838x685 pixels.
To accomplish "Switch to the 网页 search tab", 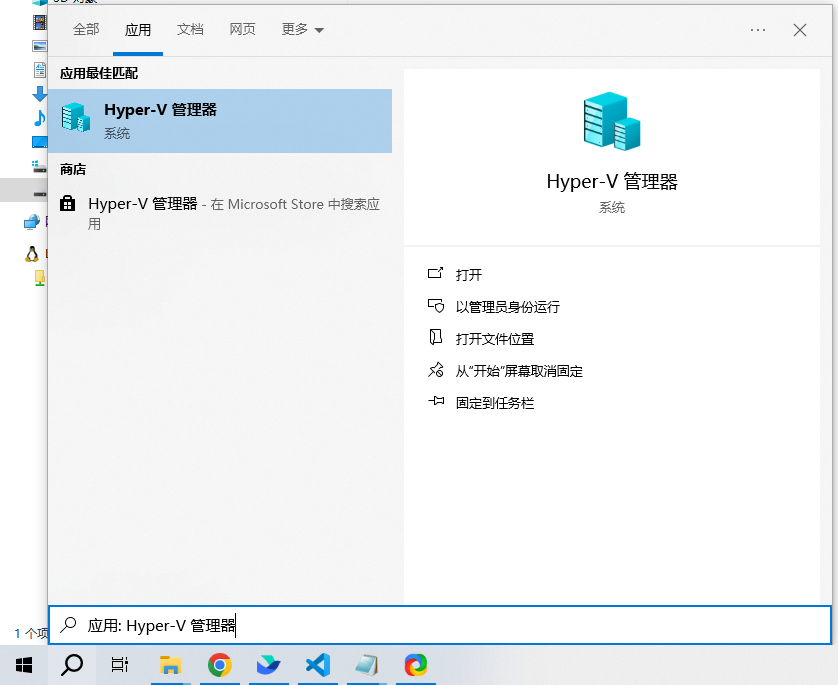I will coord(243,29).
